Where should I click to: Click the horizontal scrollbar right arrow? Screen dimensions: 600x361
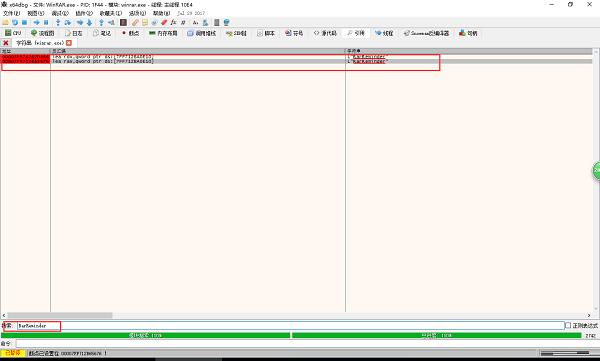point(589,315)
